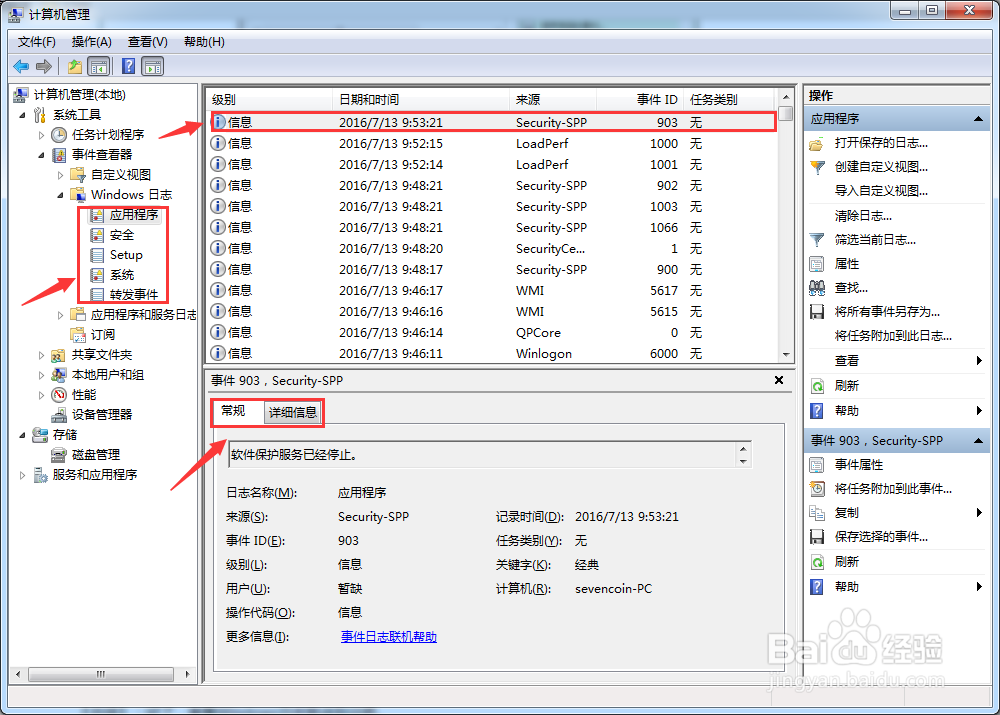Toggle the console tree with its toolbar icon
This screenshot has height=715, width=1000.
(99, 66)
